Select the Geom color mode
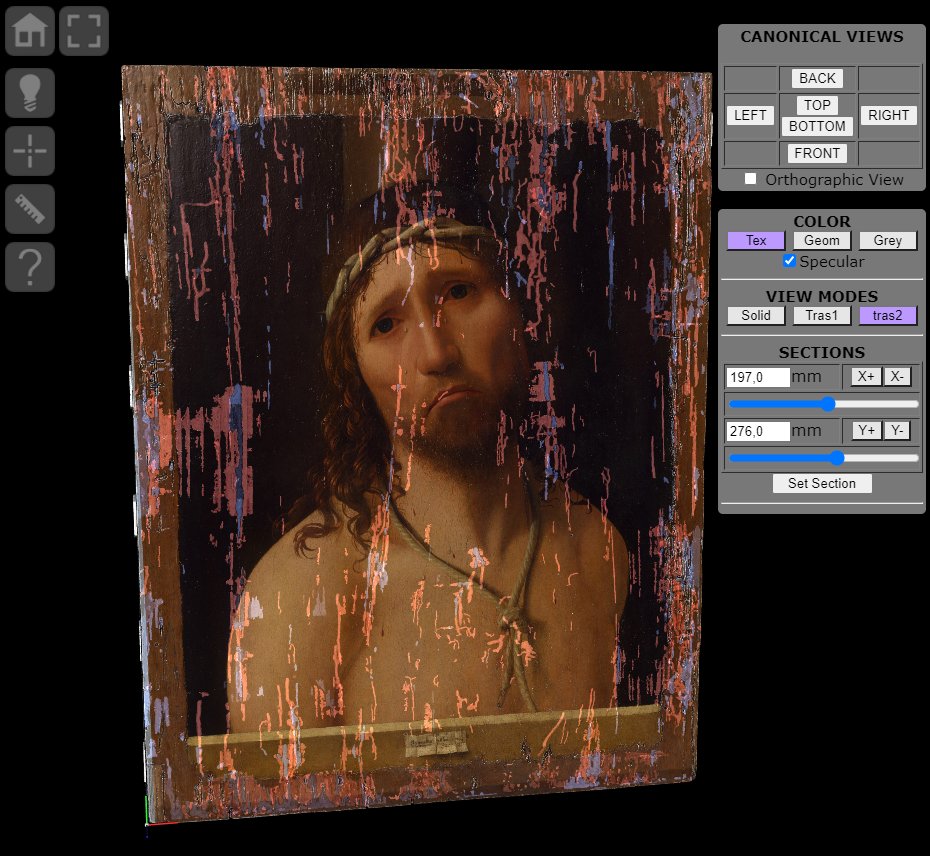This screenshot has height=856, width=930. click(x=821, y=240)
